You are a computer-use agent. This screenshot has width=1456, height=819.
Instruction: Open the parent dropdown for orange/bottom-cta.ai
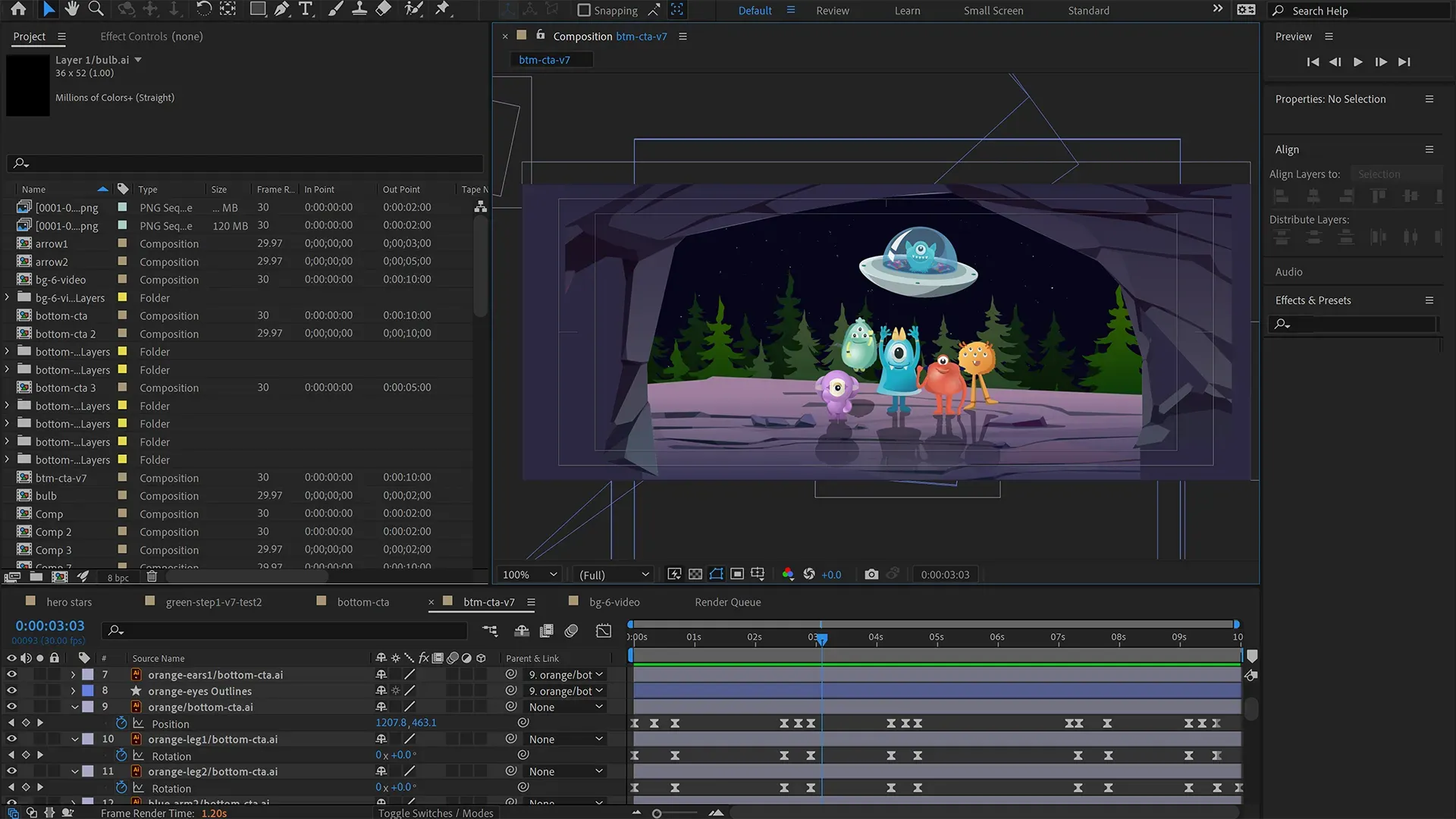(x=565, y=706)
